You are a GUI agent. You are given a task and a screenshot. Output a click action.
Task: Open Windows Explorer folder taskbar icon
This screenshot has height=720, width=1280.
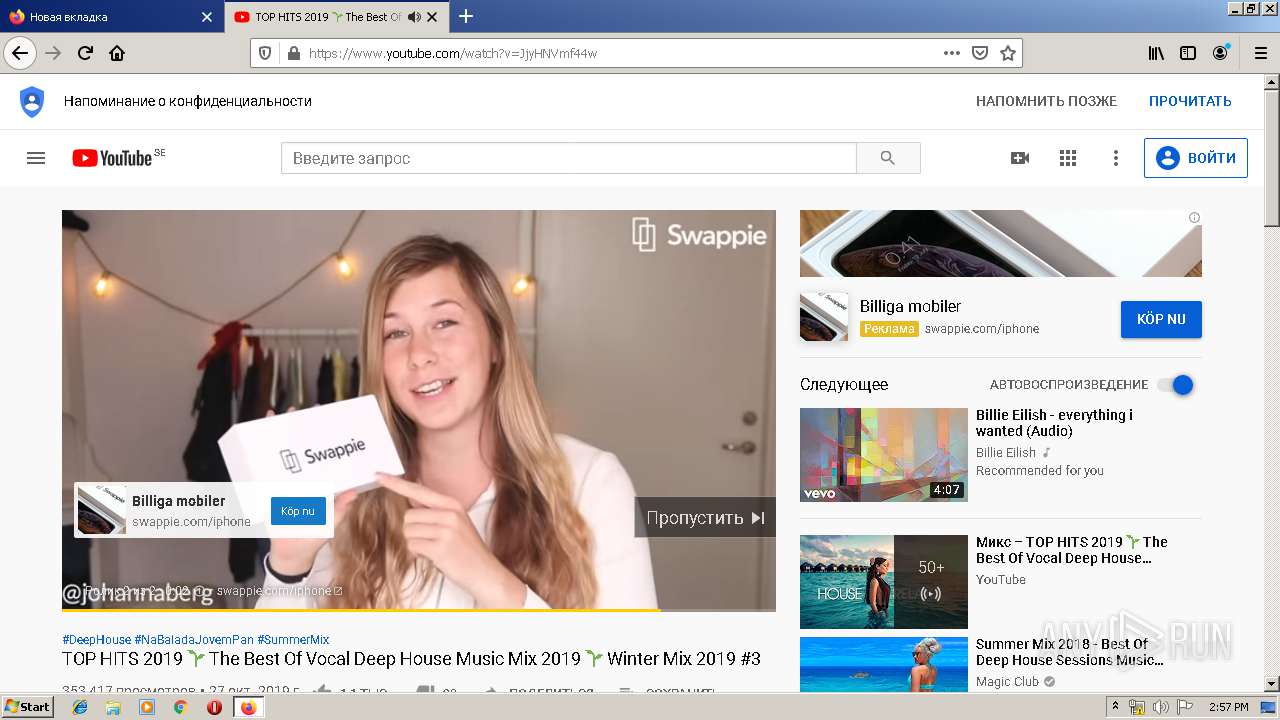tap(113, 707)
